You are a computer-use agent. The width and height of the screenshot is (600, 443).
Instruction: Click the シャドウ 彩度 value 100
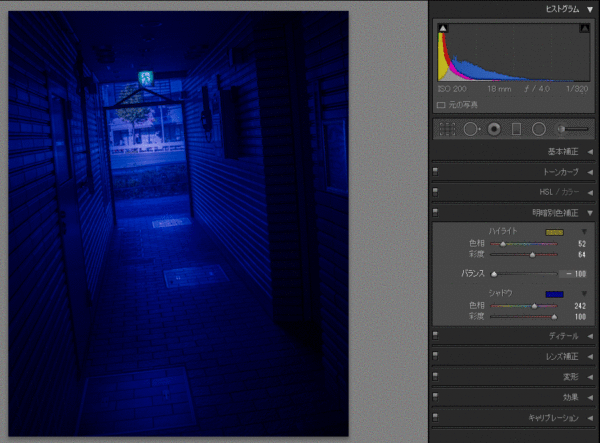click(580, 317)
